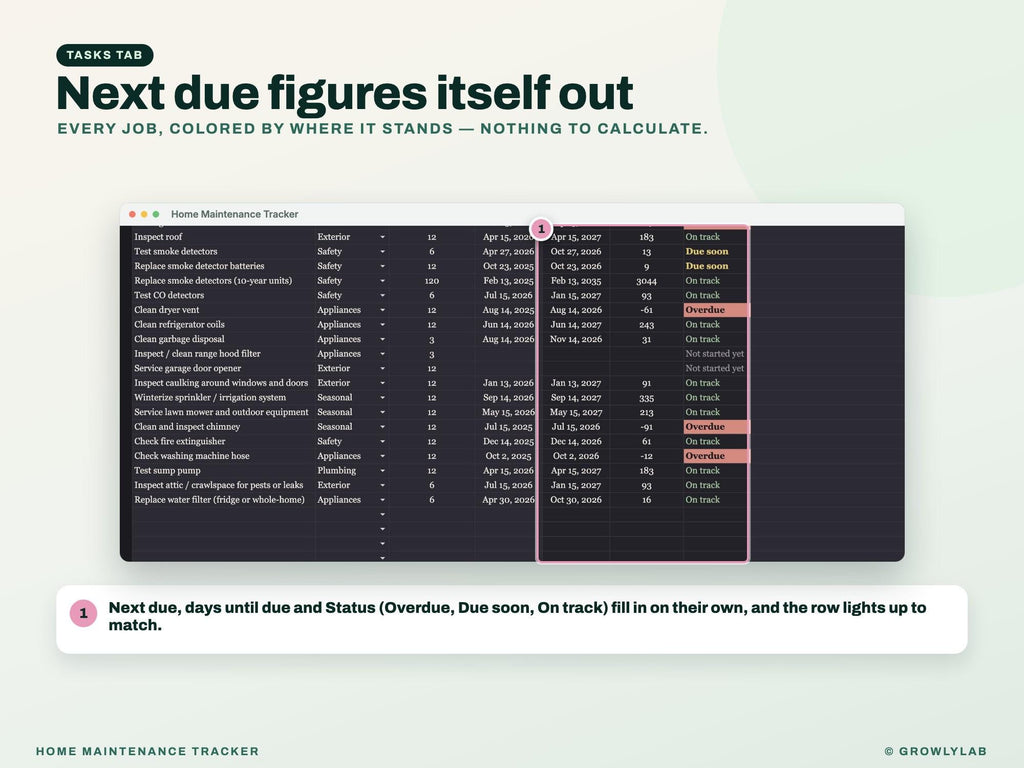Select 'Due soon' status for Test smoke detectors

715,251
